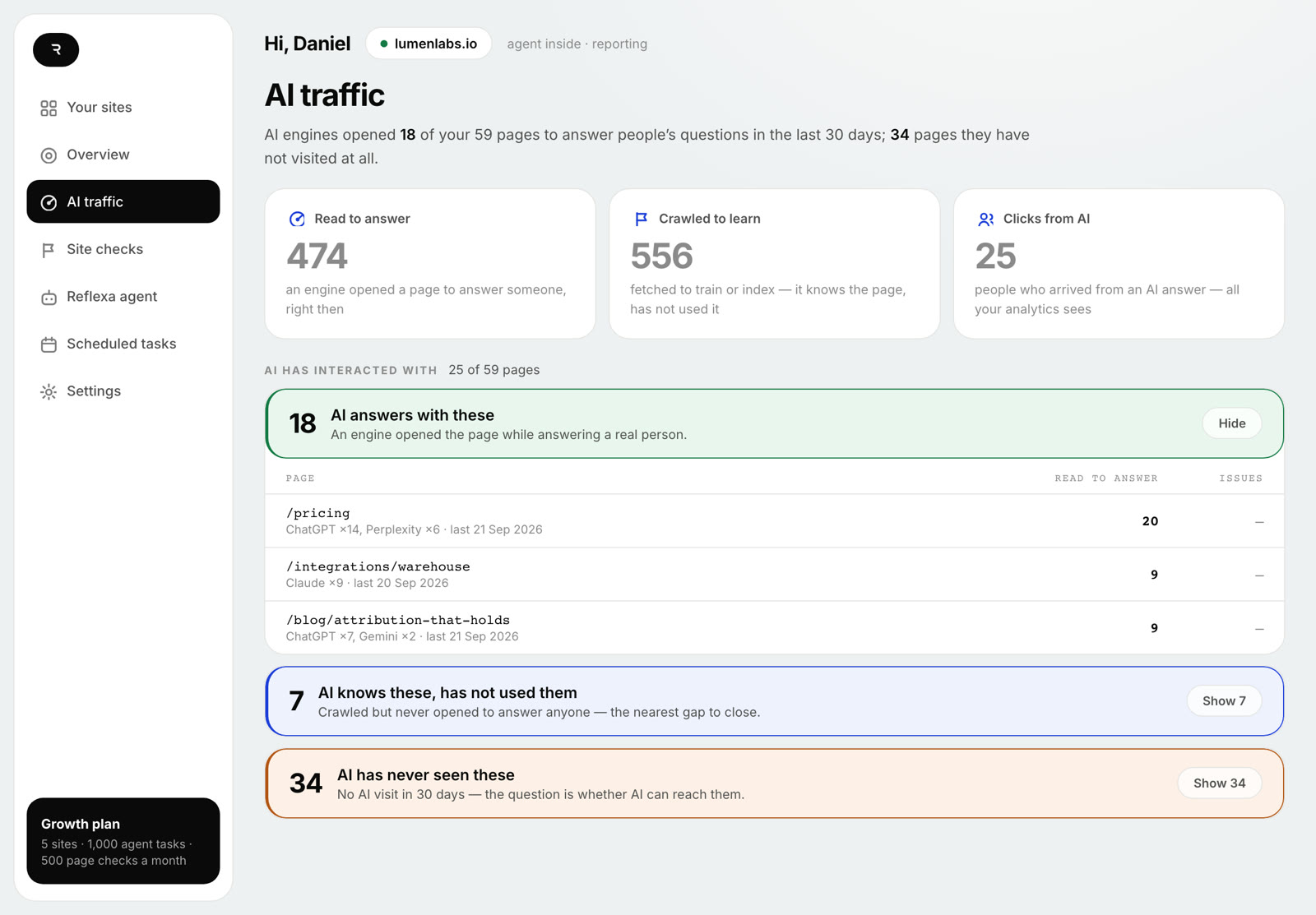Viewport: 1316px width, 915px height.
Task: Open the /integrations/warehouse row
Action: coord(774,575)
